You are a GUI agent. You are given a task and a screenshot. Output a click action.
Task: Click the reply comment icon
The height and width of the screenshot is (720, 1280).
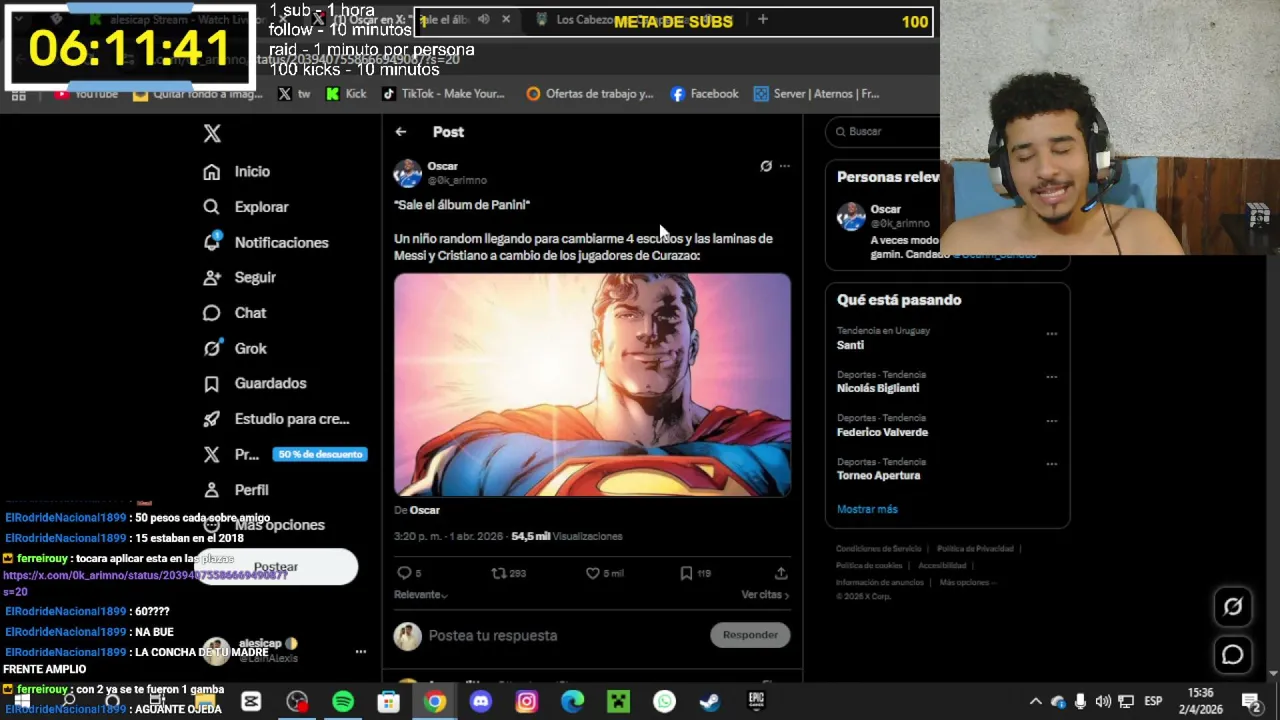coord(404,573)
